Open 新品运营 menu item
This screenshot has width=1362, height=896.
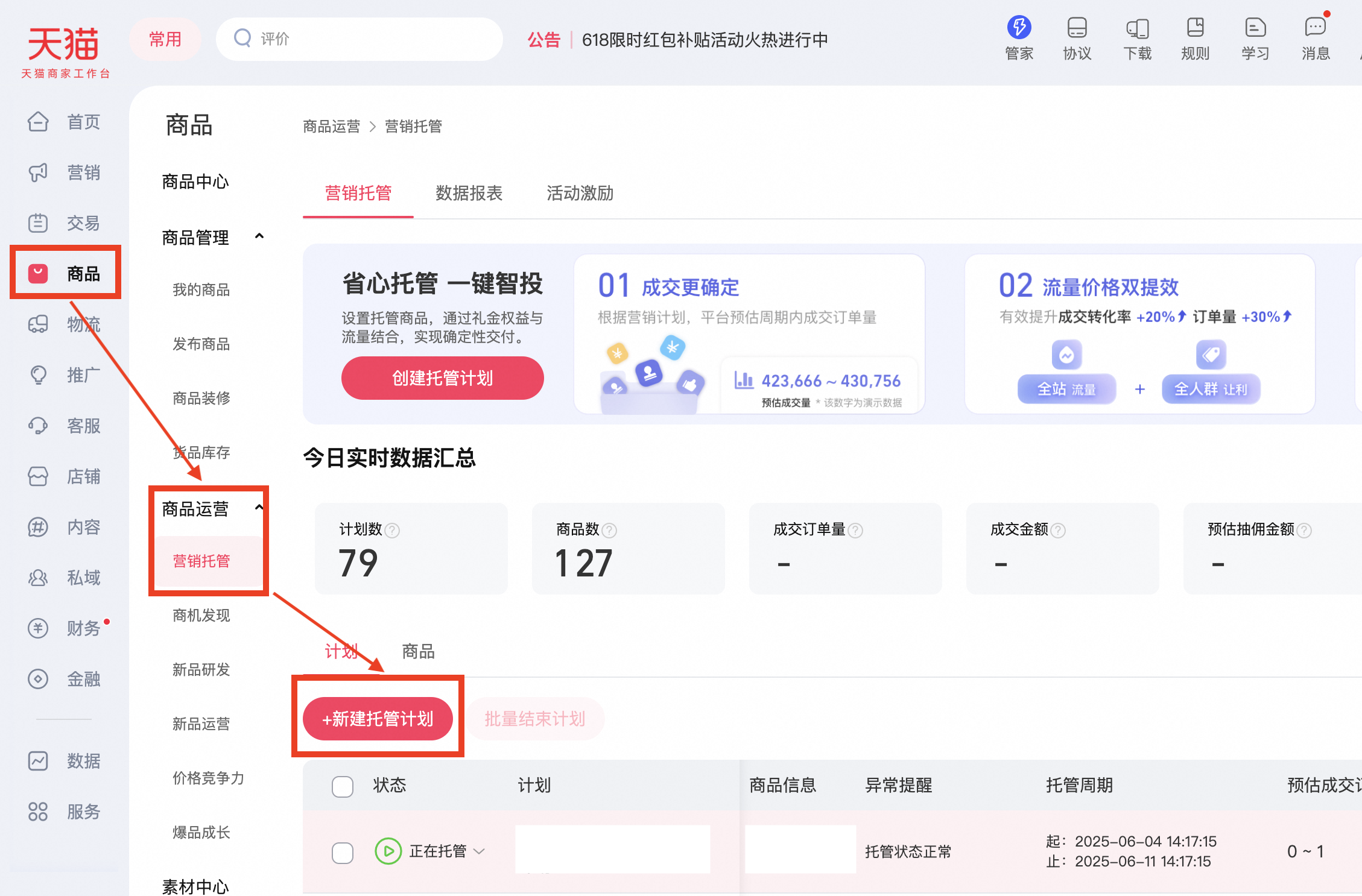point(201,724)
